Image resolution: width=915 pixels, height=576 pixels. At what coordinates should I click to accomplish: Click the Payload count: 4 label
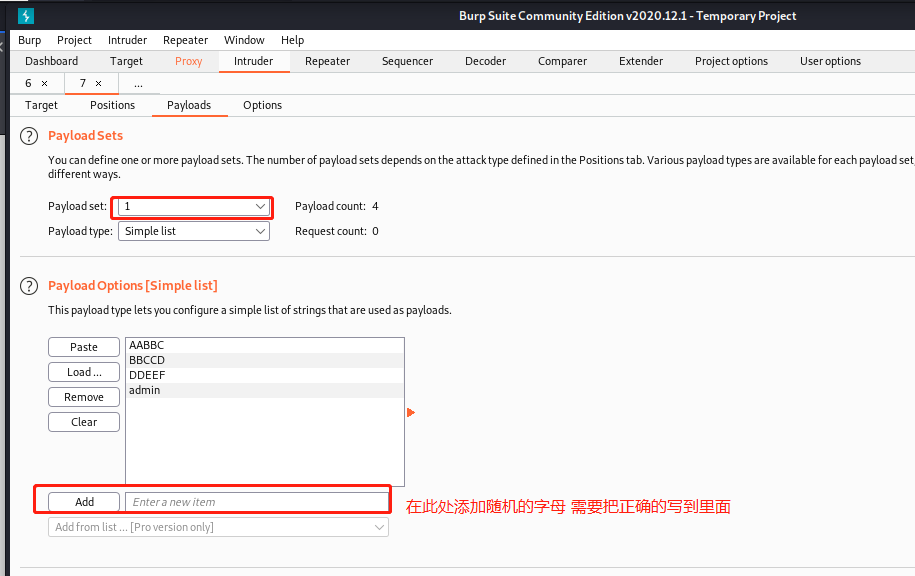point(337,207)
